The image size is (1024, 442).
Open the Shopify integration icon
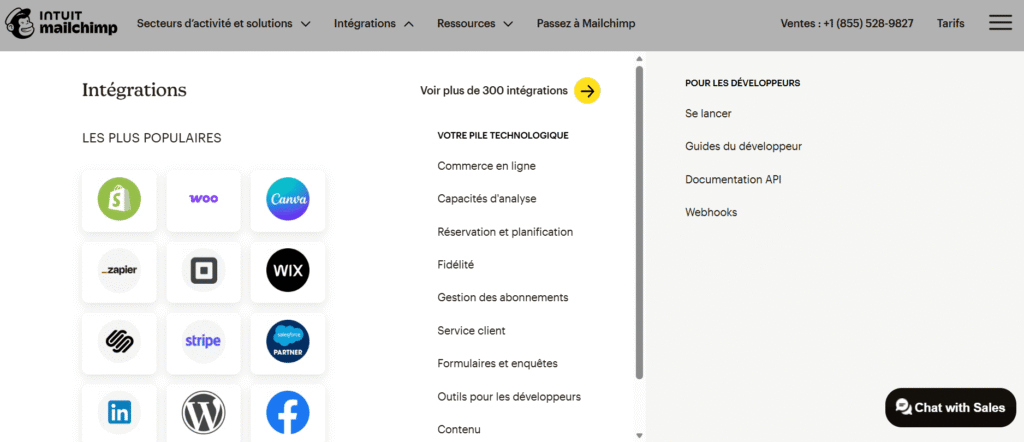119,199
